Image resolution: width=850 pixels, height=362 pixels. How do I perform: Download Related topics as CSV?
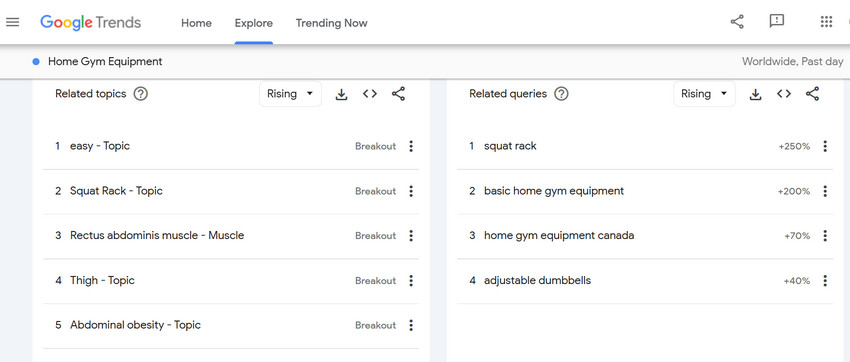[x=341, y=94]
